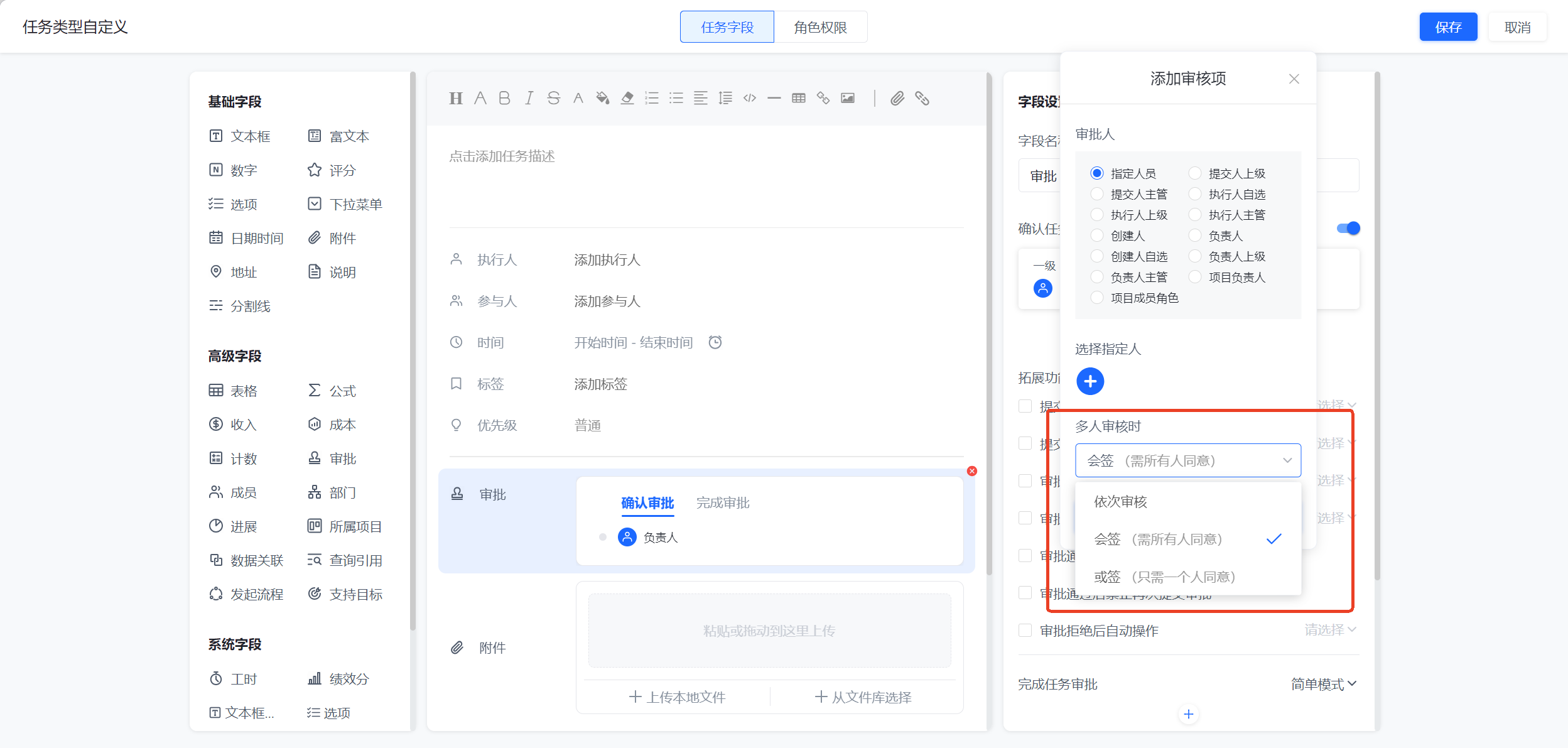The image size is (1568, 748).
Task: Click the 普通 priority value
Action: coord(588,425)
